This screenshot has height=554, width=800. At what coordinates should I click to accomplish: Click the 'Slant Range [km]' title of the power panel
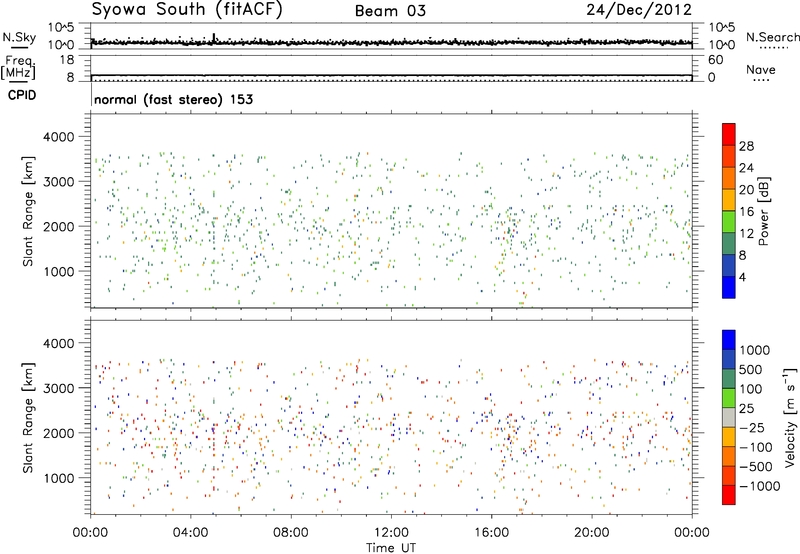point(28,211)
